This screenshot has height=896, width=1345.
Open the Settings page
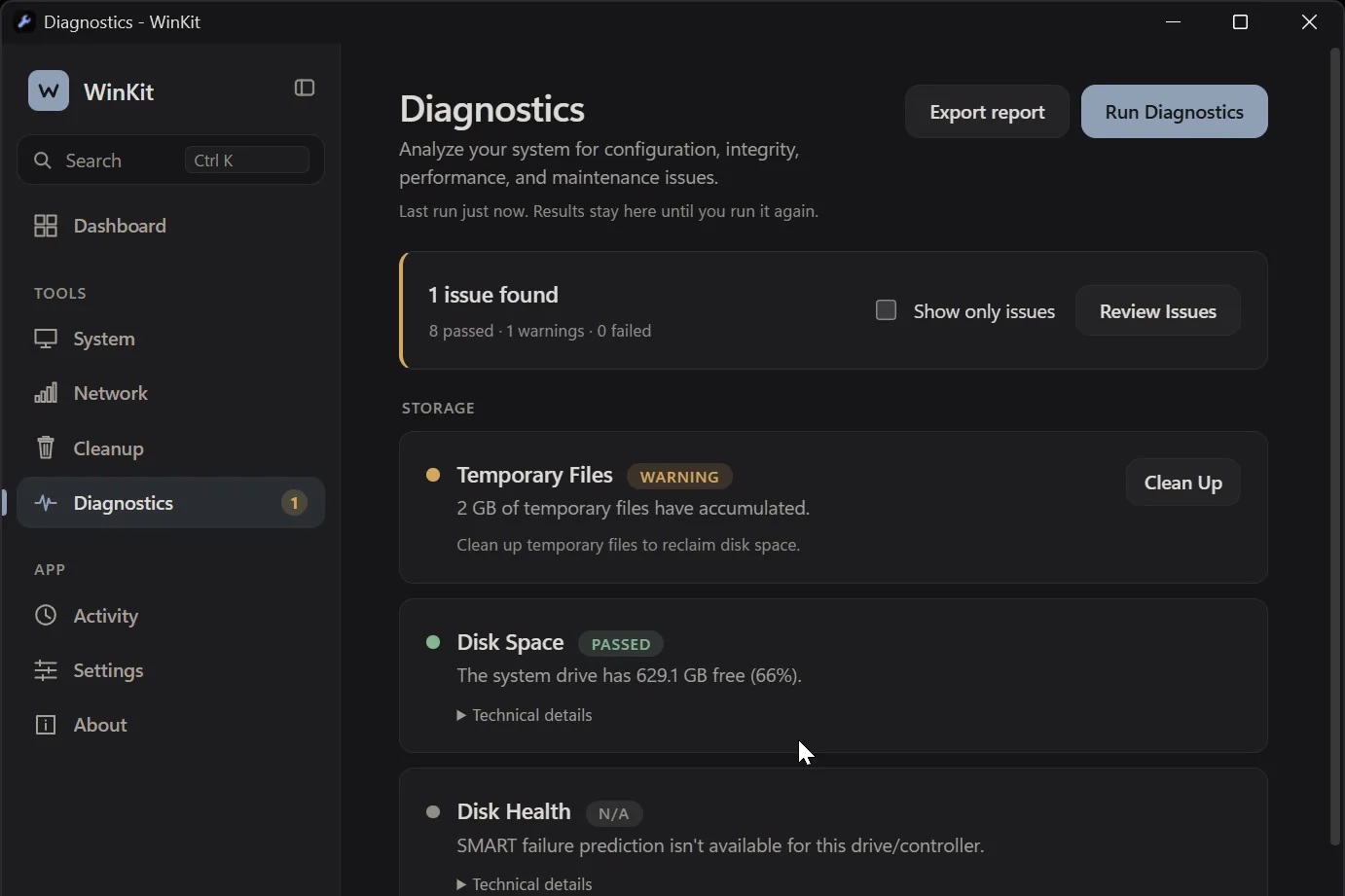click(170, 670)
